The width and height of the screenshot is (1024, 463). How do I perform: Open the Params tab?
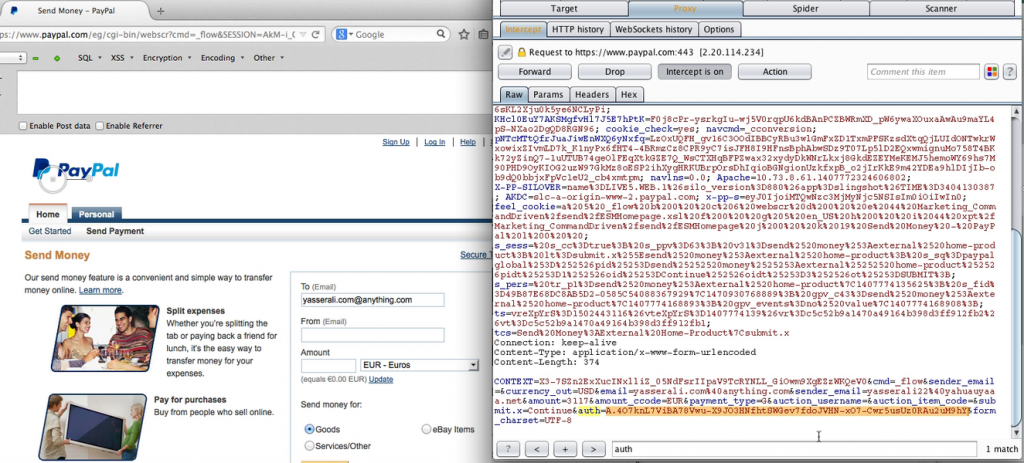[546, 94]
